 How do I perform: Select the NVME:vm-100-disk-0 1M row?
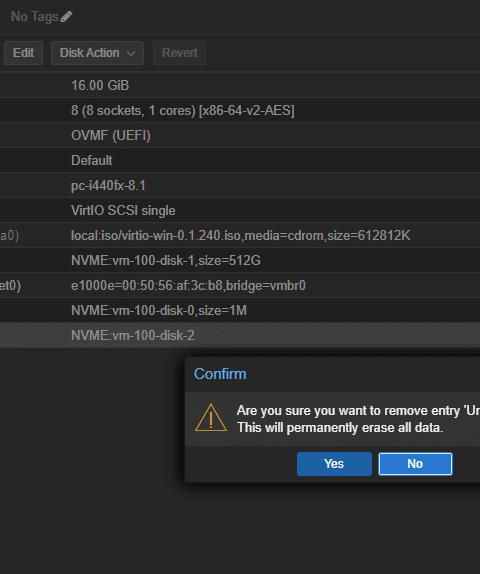[x=240, y=310]
